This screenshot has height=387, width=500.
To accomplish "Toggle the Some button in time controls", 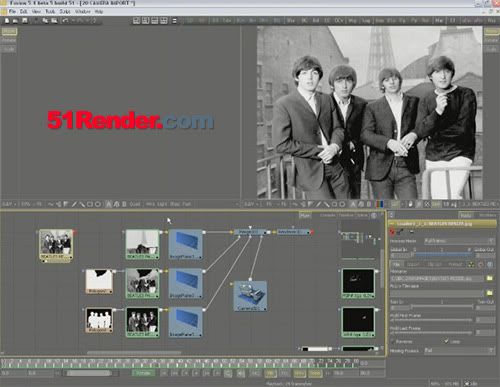I will (315, 373).
